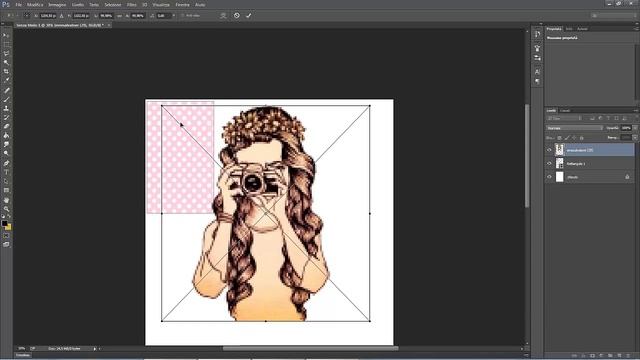Open the Properties panel flyout menu
Image resolution: width=640 pixels, height=360 pixels.
point(636,29)
